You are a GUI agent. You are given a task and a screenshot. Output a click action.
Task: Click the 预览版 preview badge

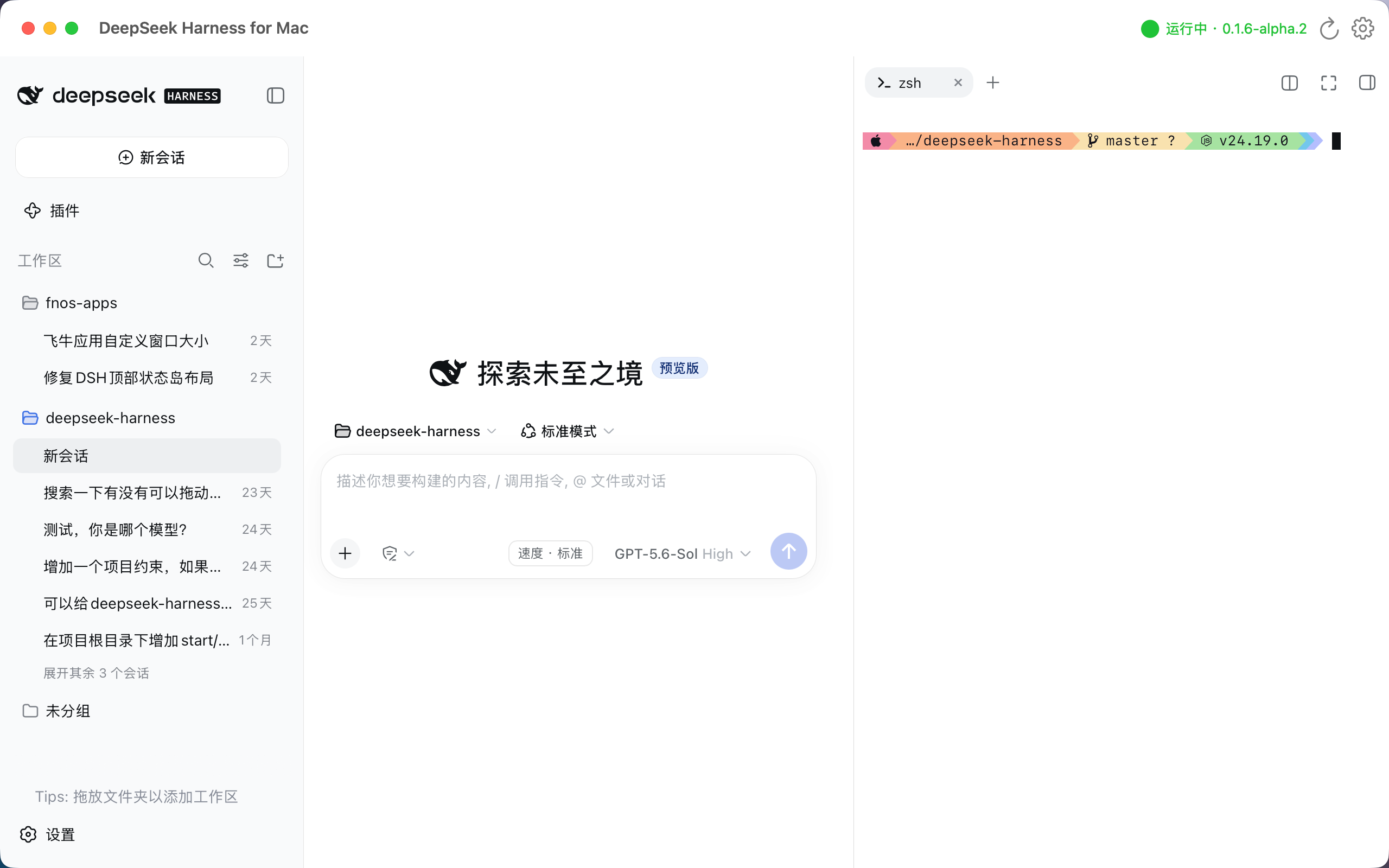679,368
